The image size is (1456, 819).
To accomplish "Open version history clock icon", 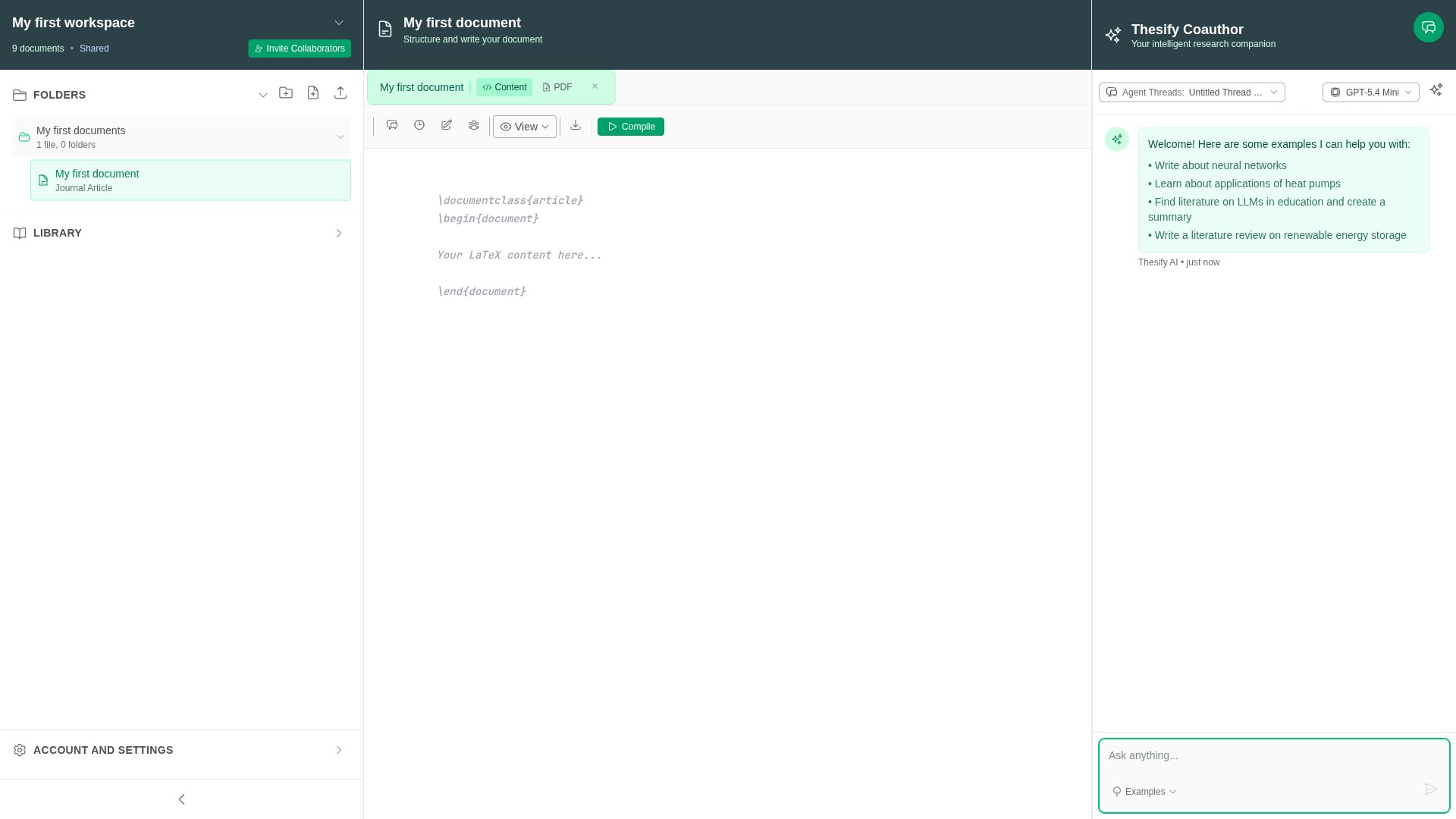I will (419, 125).
